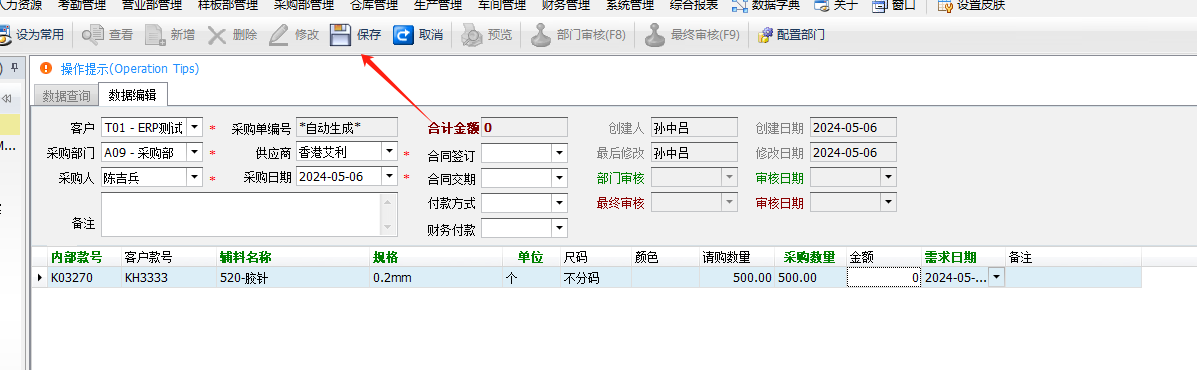Viewport: 1197px width, 370px height.
Task: Open the 样板部管理 menu
Action: tap(227, 5)
